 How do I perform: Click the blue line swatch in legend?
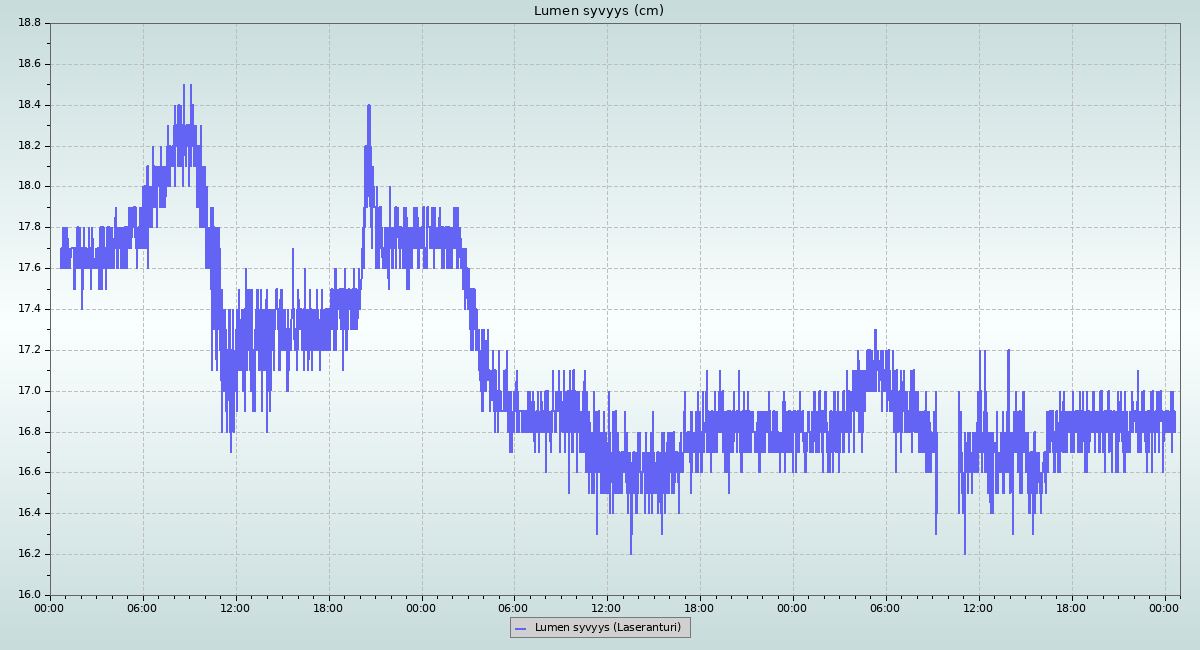(x=521, y=628)
